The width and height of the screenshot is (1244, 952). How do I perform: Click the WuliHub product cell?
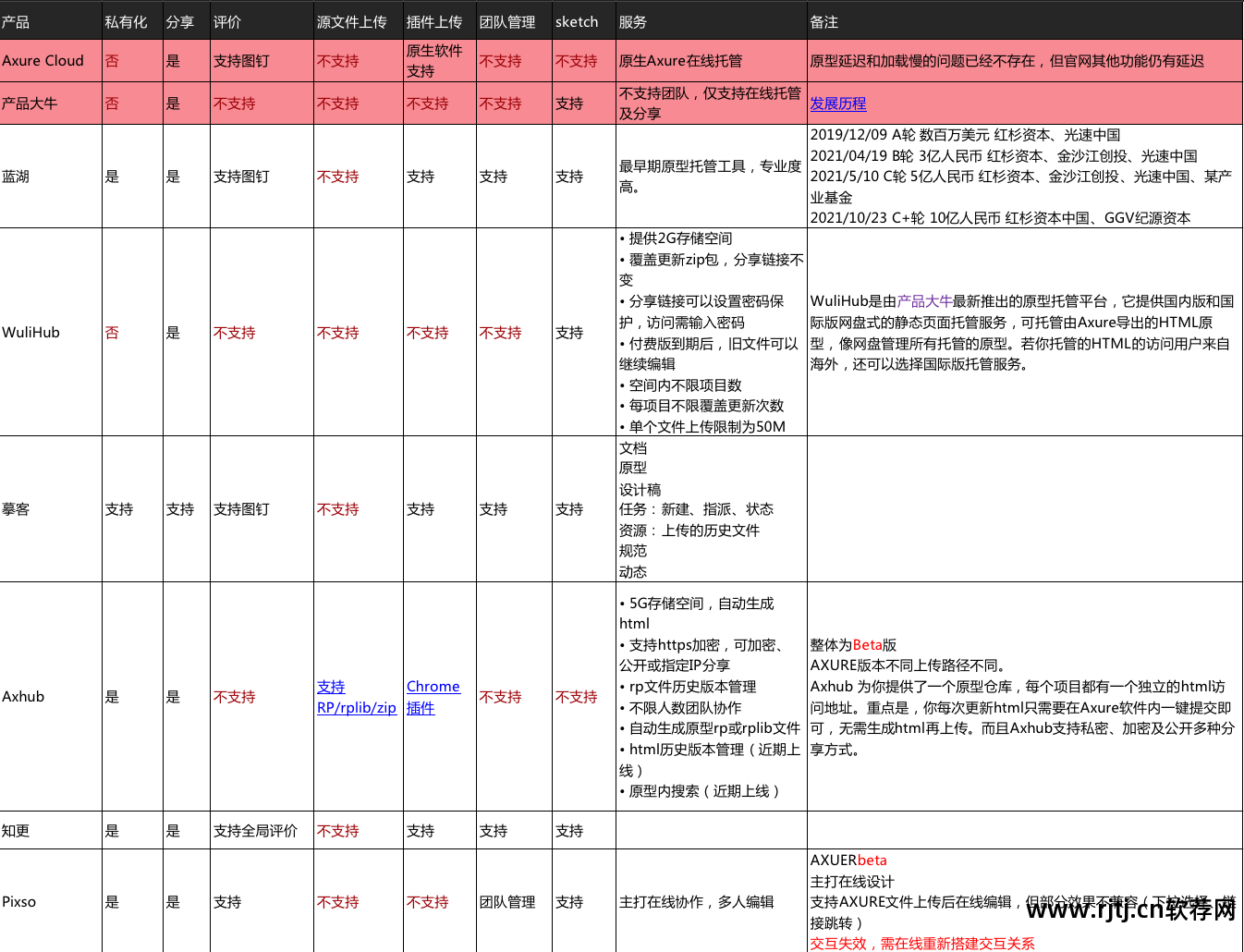click(51, 332)
